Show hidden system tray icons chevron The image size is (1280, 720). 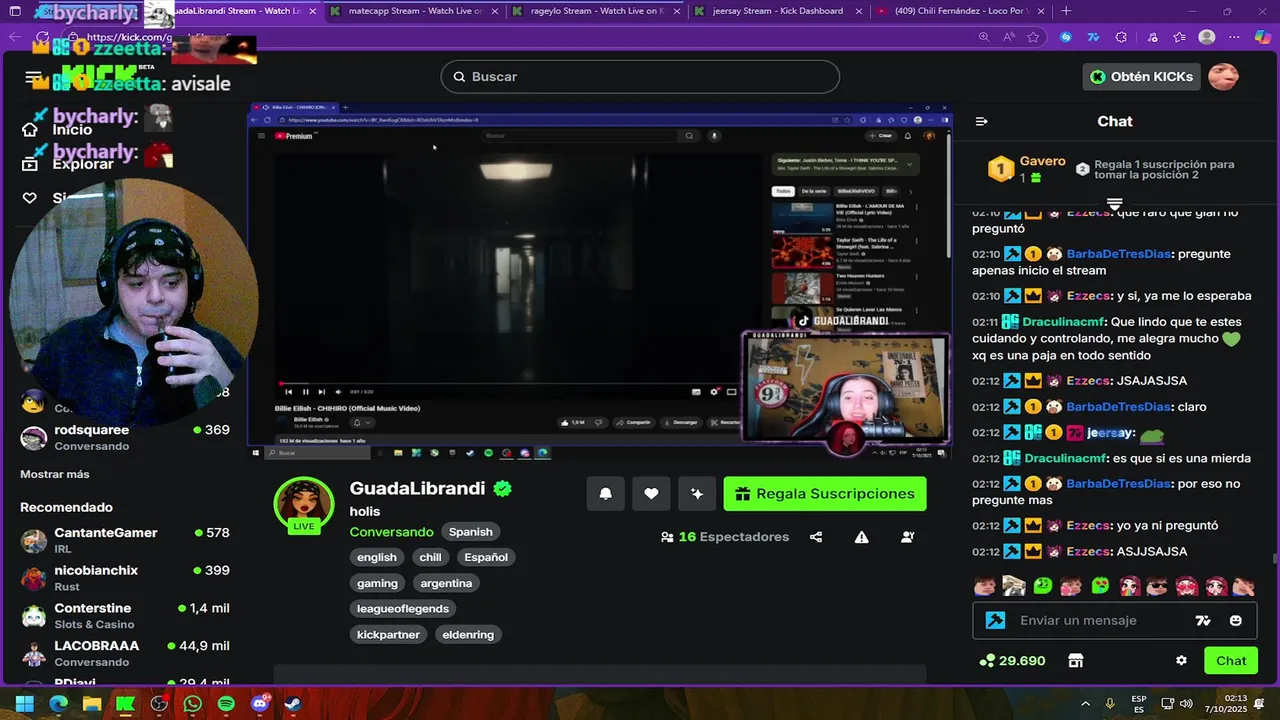(x=1085, y=704)
